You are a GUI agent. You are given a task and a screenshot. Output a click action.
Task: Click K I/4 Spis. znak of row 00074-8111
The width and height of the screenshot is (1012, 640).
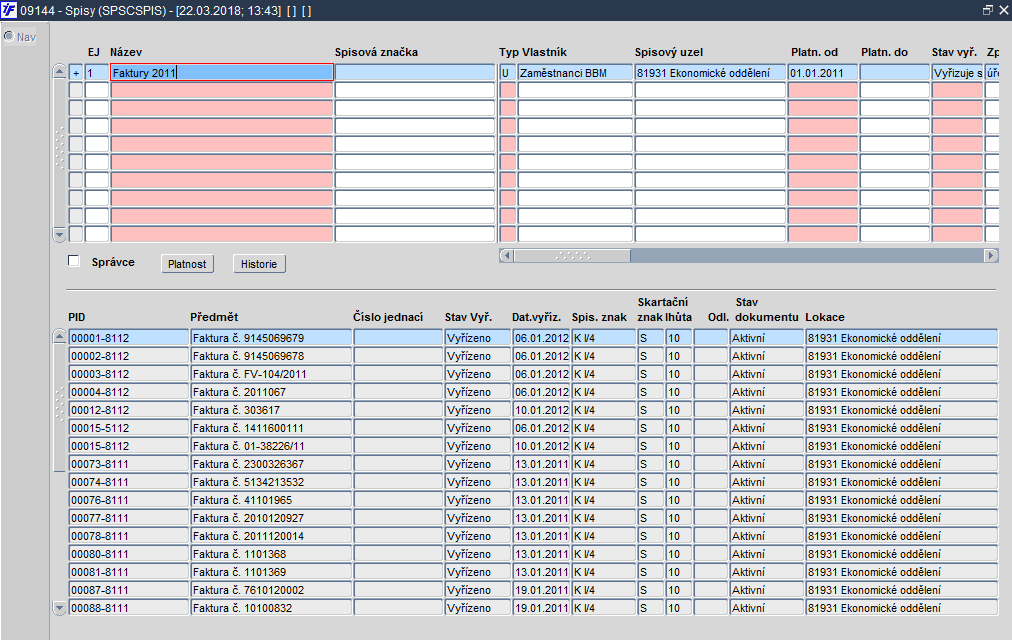coord(603,482)
